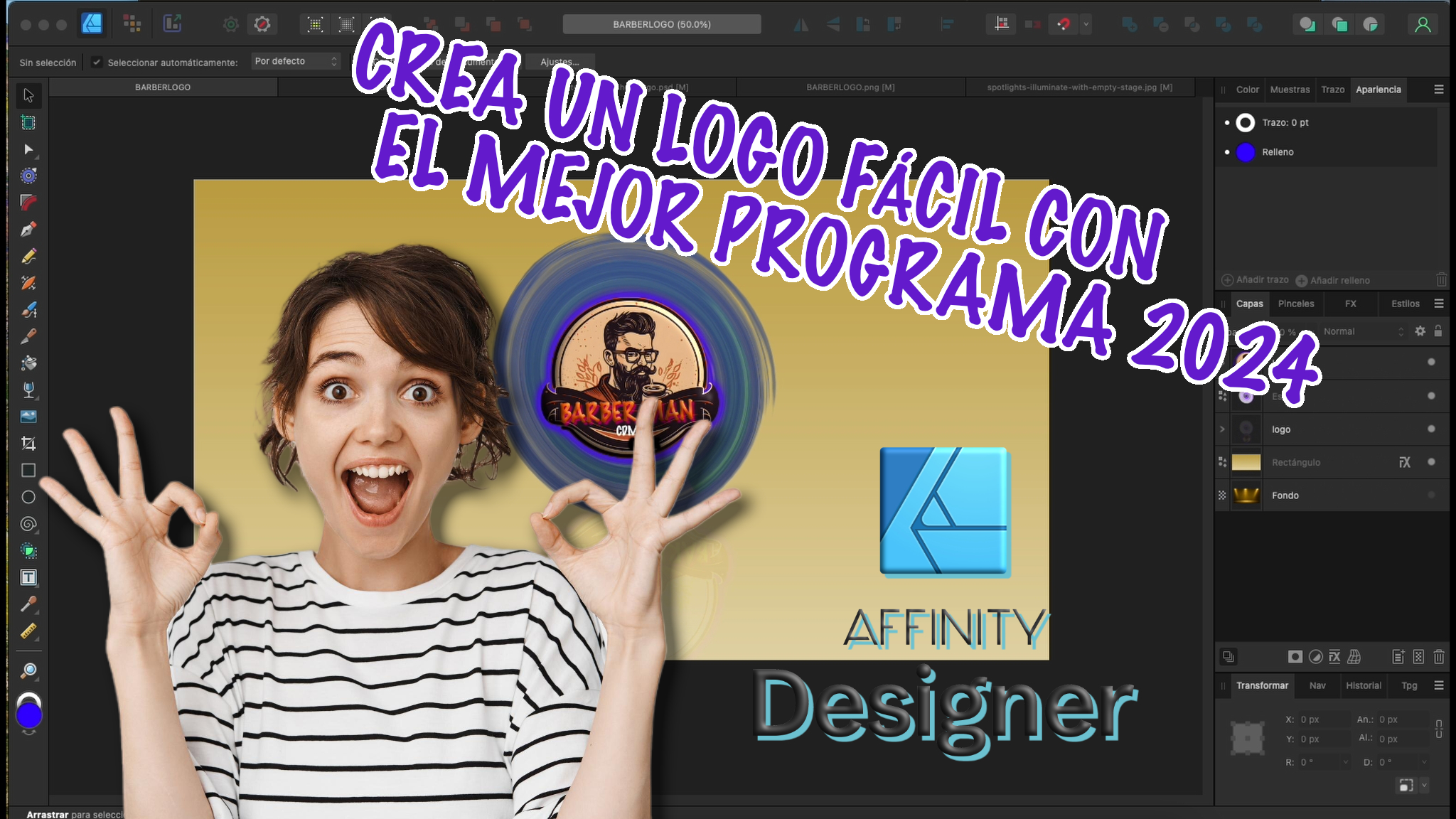This screenshot has width=1456, height=819.
Task: Select the Rectangle shape tool
Action: point(28,470)
